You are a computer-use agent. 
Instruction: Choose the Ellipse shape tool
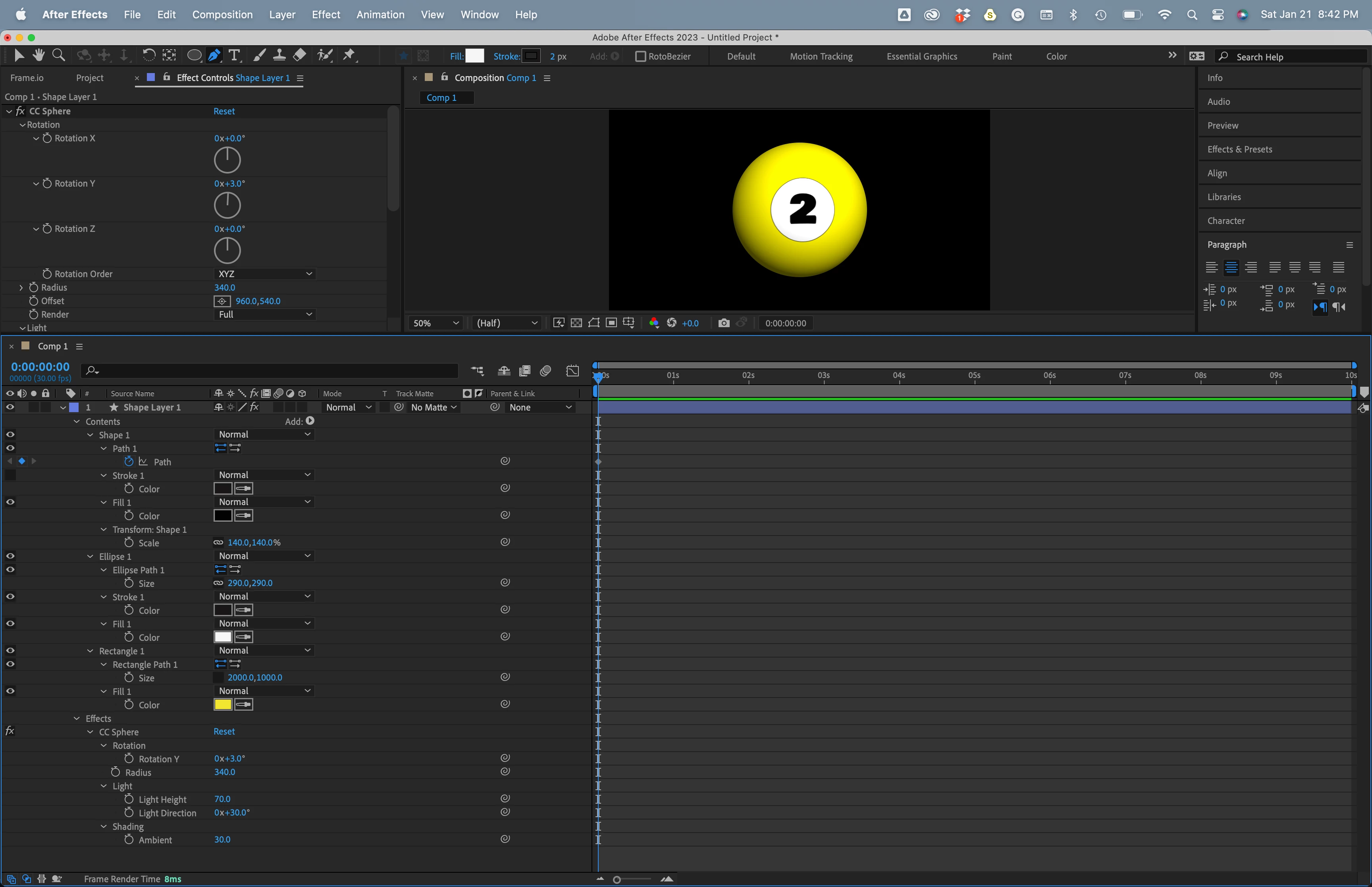(194, 55)
